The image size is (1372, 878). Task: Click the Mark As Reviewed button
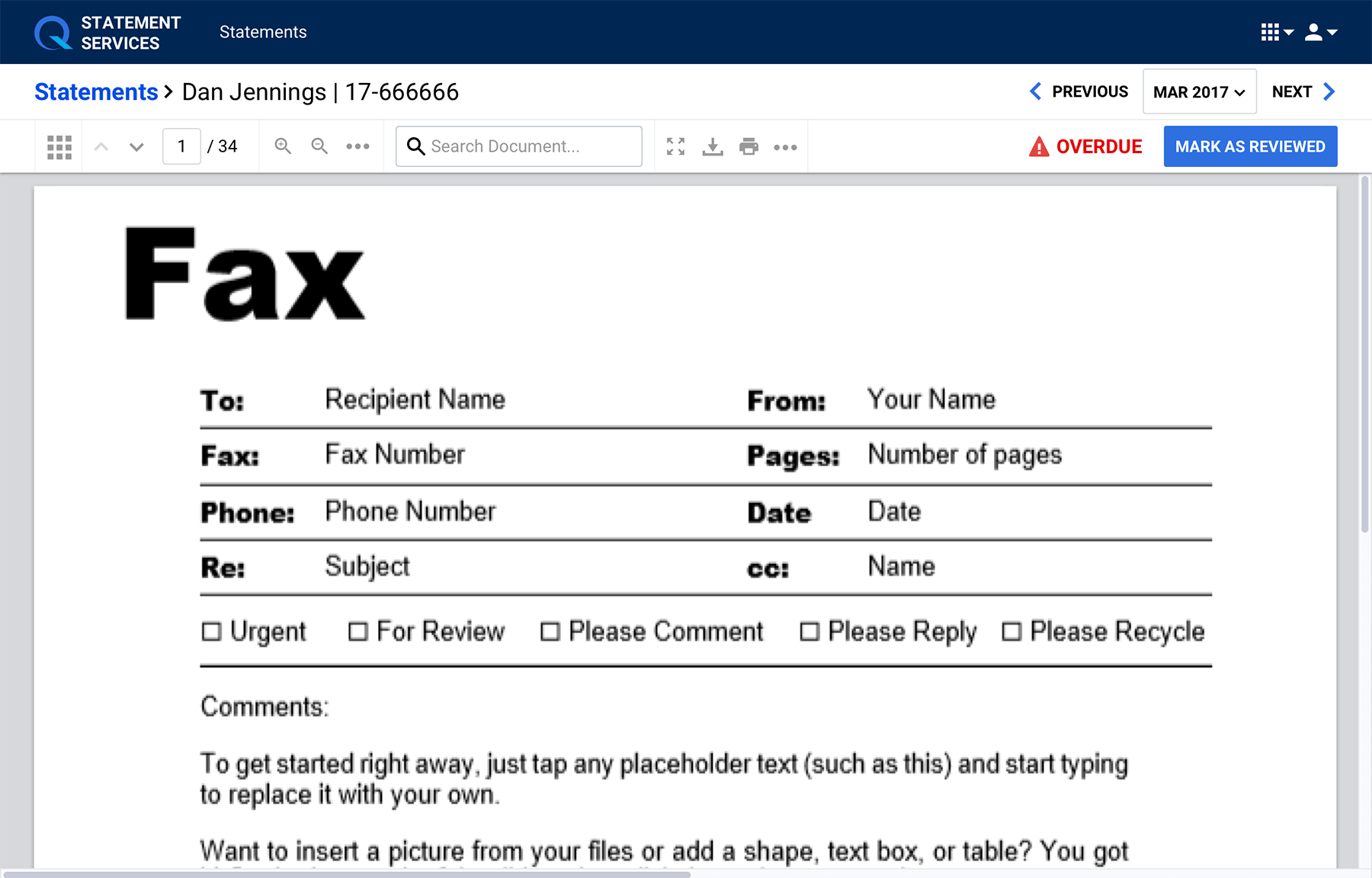click(1250, 146)
